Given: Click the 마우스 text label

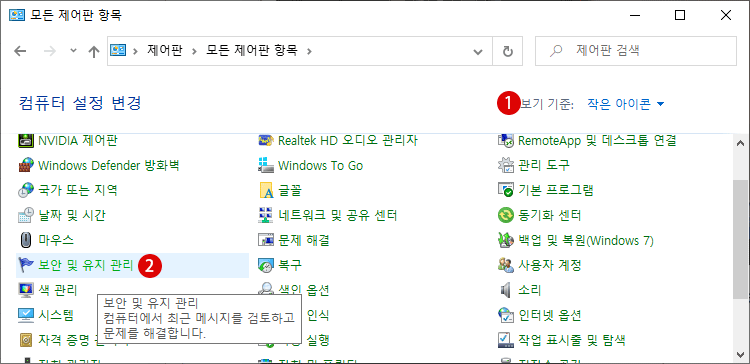Looking at the screenshot, I should pyautogui.click(x=56, y=240).
